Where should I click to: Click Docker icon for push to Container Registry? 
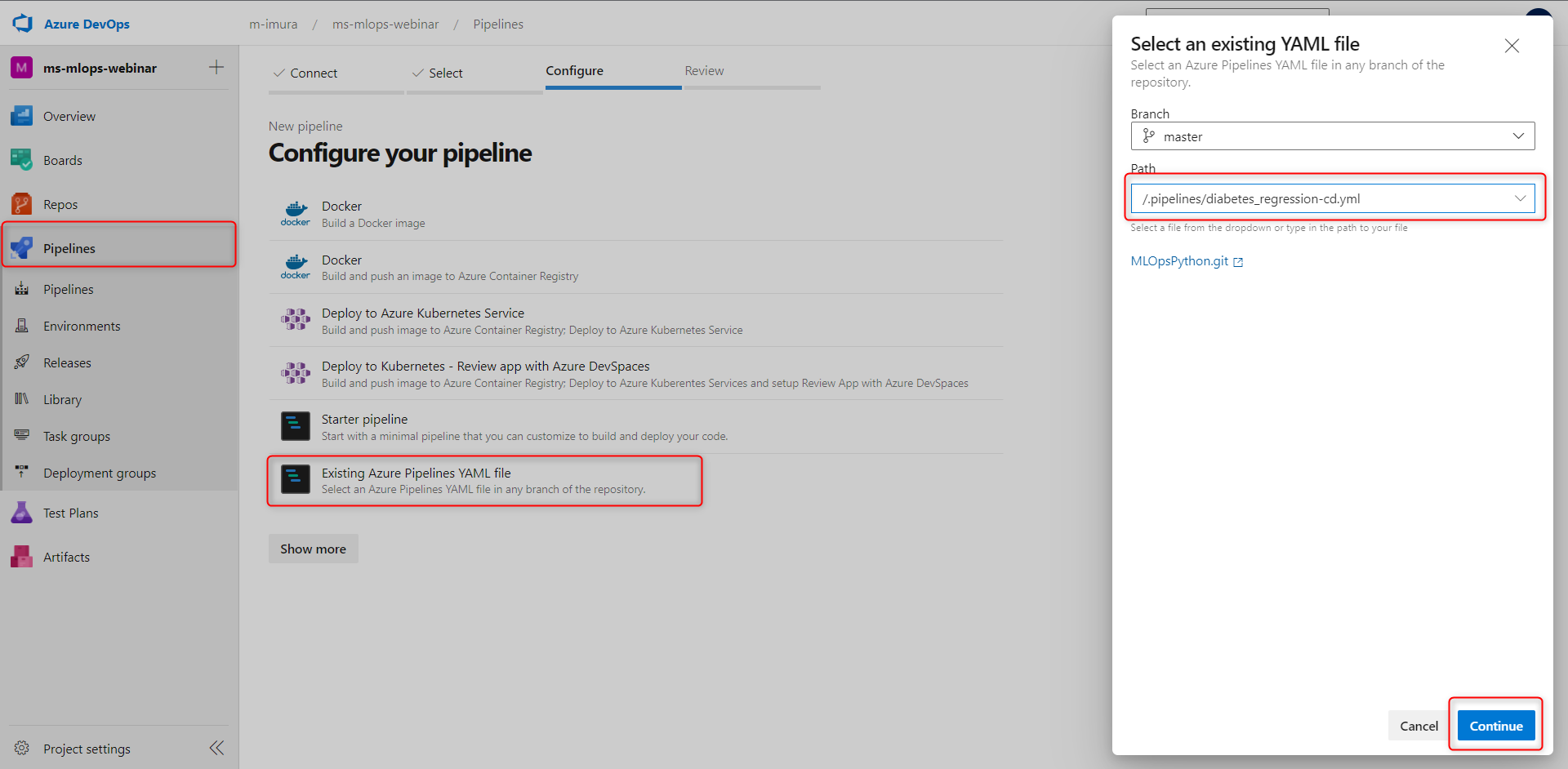click(x=296, y=267)
